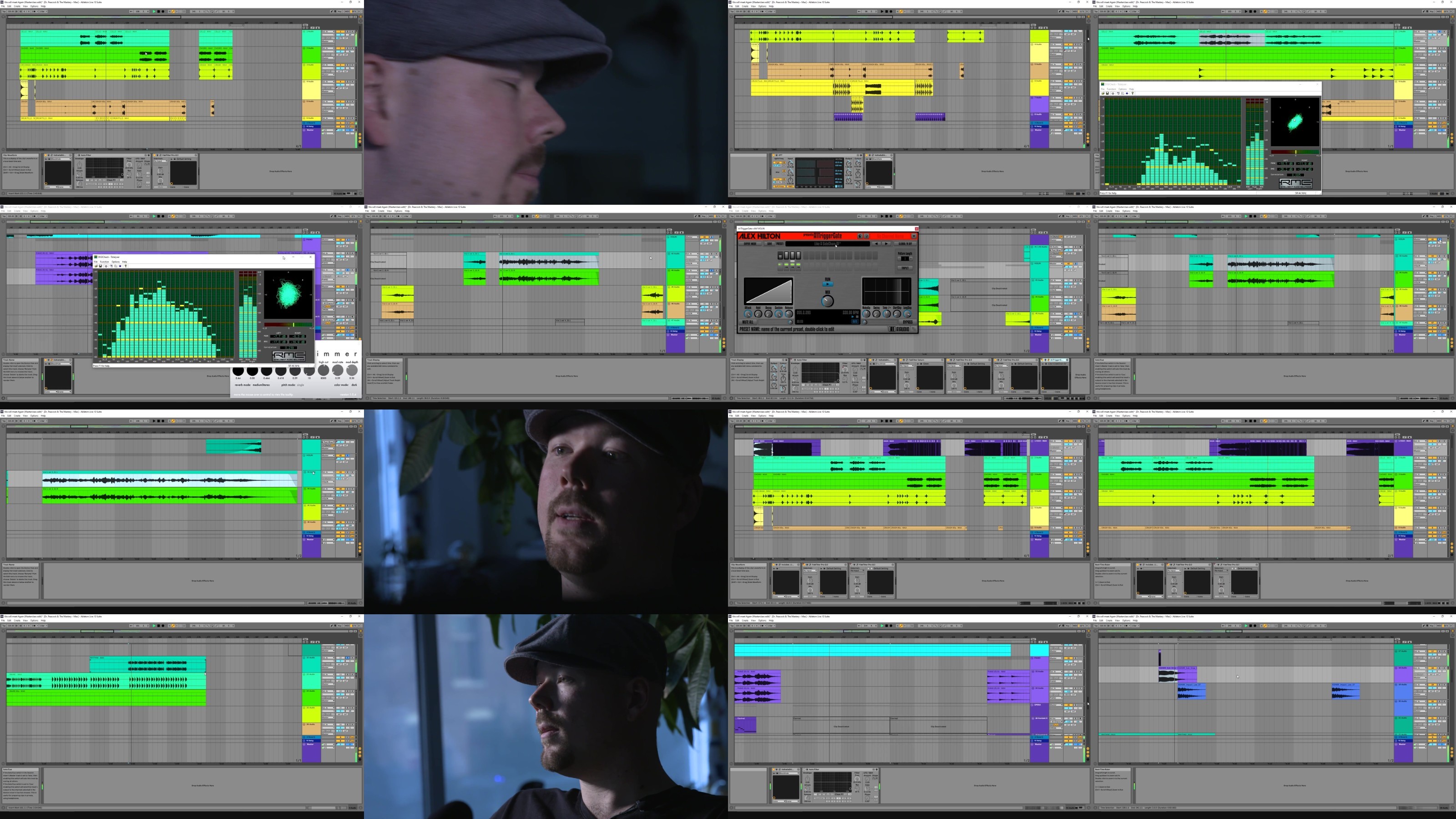Screen dimensions: 1456x819
Task: Open 'Ext. In' input chooser of 1 Audio, top-left frame
Action: [x=328, y=32]
